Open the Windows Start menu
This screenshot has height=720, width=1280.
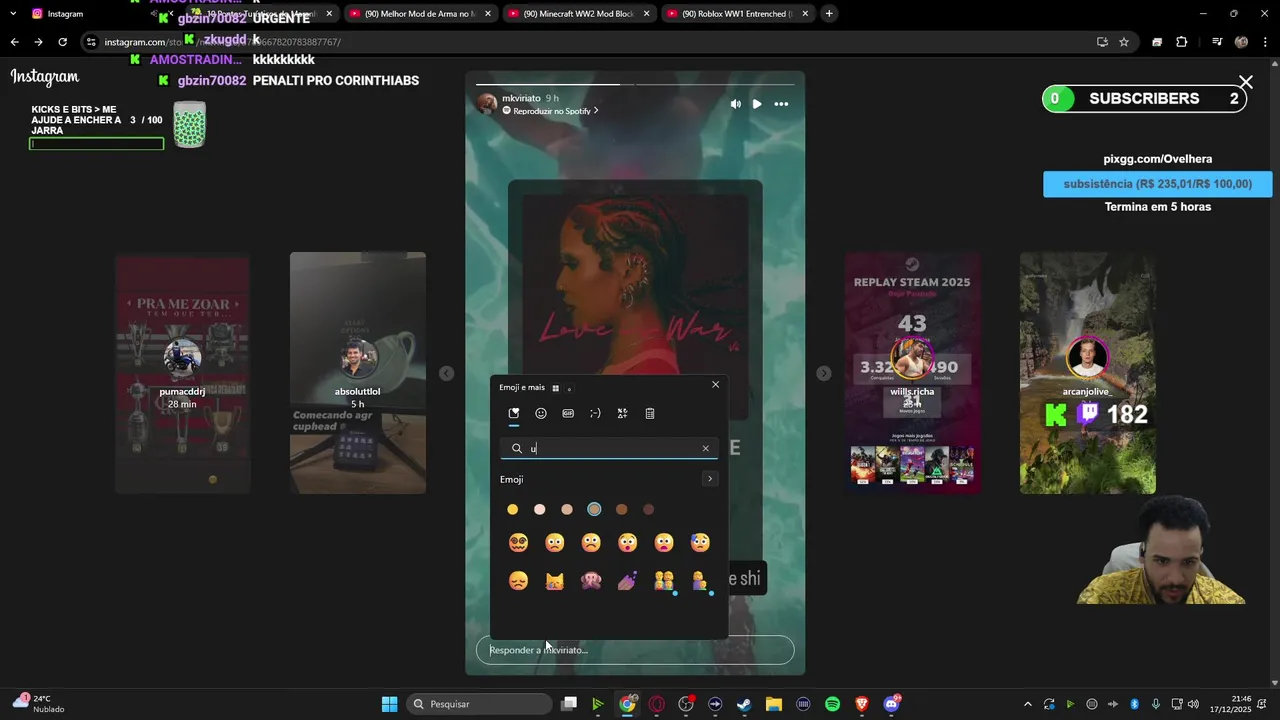(x=389, y=704)
